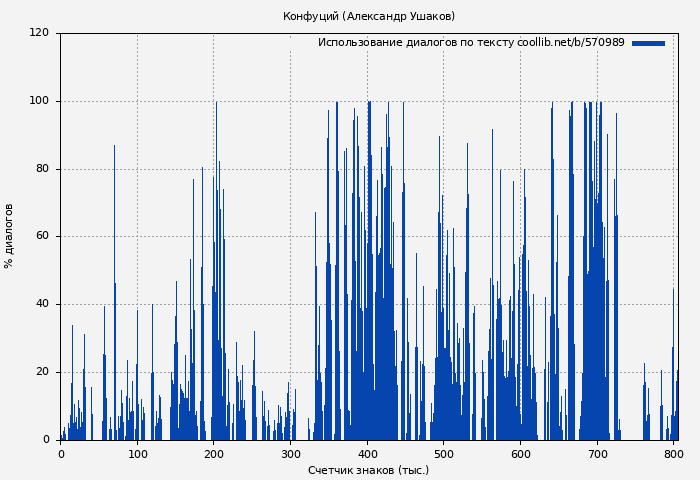The width and height of the screenshot is (700, 480).
Task: Click the y-axis tick label 20
Action: (x=42, y=372)
